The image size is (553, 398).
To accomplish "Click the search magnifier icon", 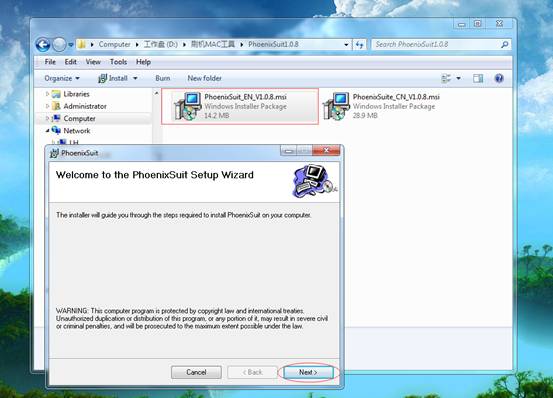I will tap(504, 44).
